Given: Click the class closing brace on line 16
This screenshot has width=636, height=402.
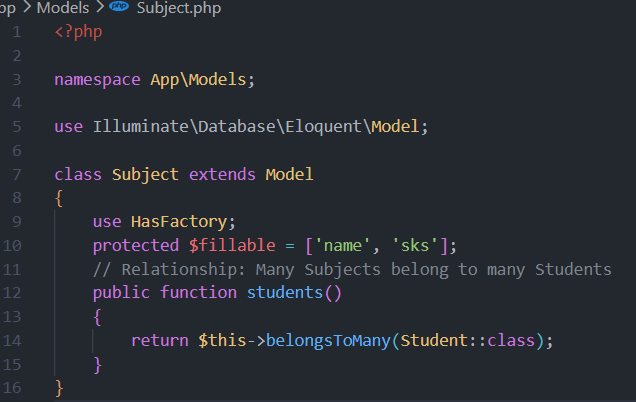Looking at the screenshot, I should tap(59, 388).
